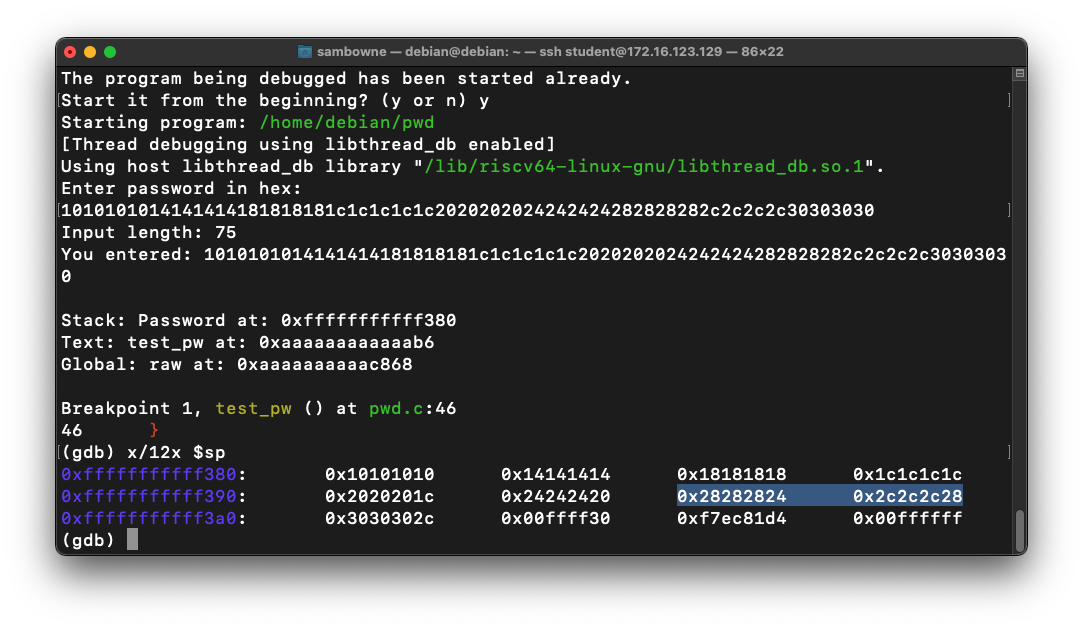The image size is (1083, 629).
Task: Click memory value 0x18181818
Action: [731, 474]
